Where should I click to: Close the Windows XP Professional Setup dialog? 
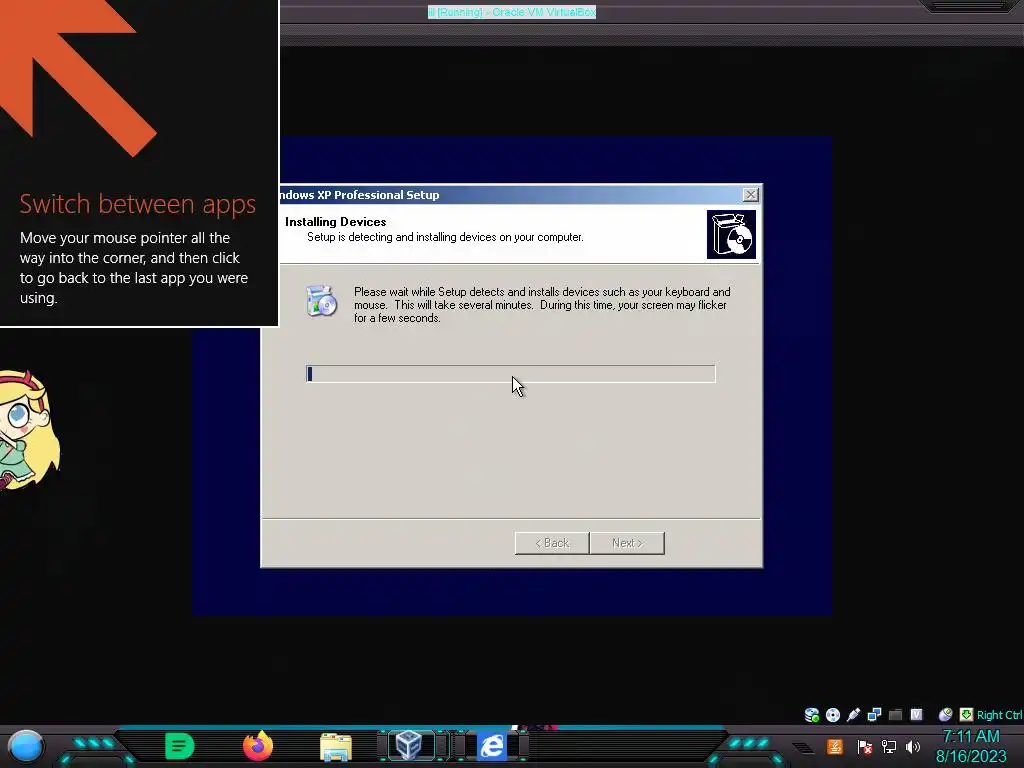[750, 195]
